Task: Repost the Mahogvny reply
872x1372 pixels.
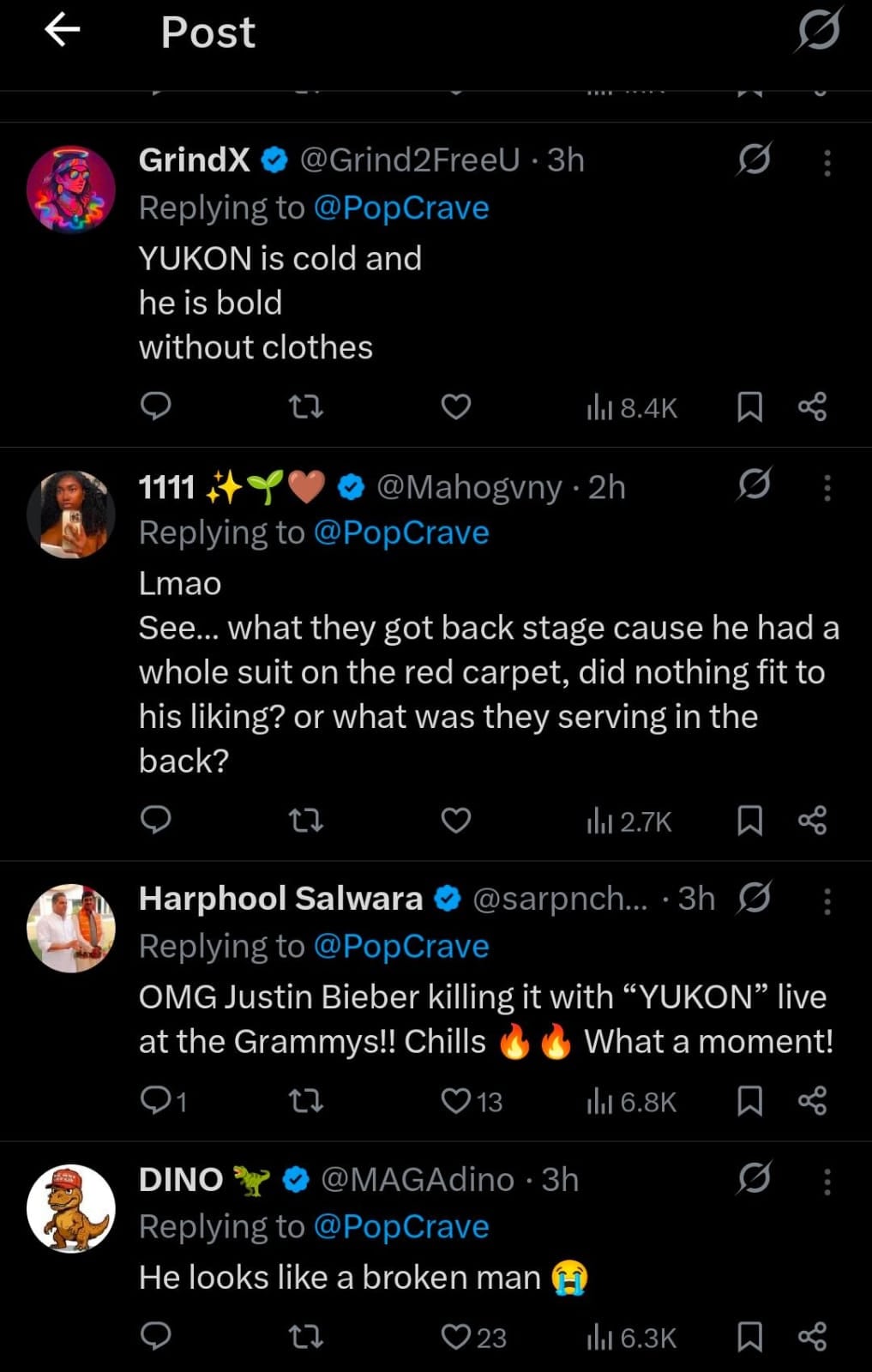Action: tap(306, 821)
